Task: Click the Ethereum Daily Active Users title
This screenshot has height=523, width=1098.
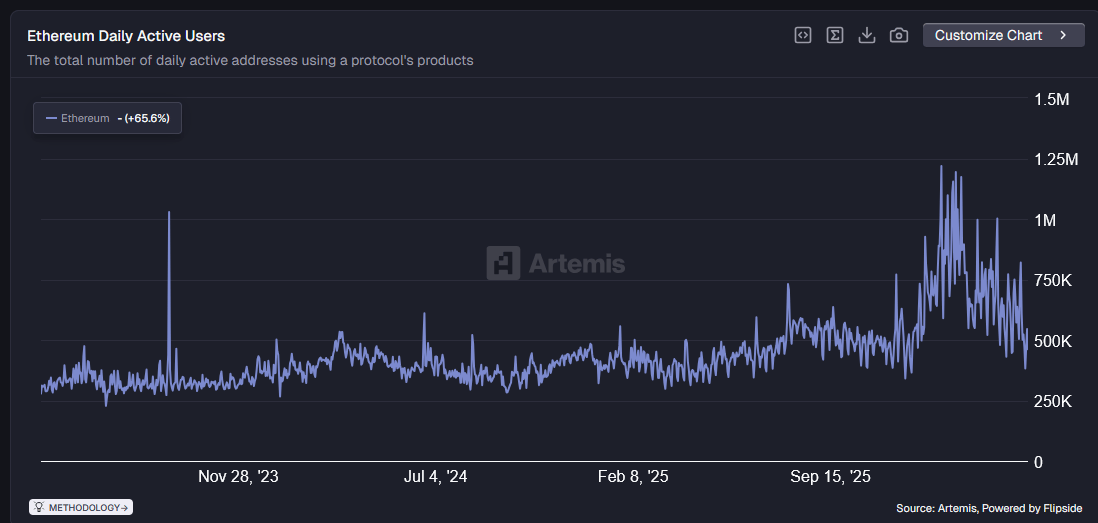Action: 126,36
